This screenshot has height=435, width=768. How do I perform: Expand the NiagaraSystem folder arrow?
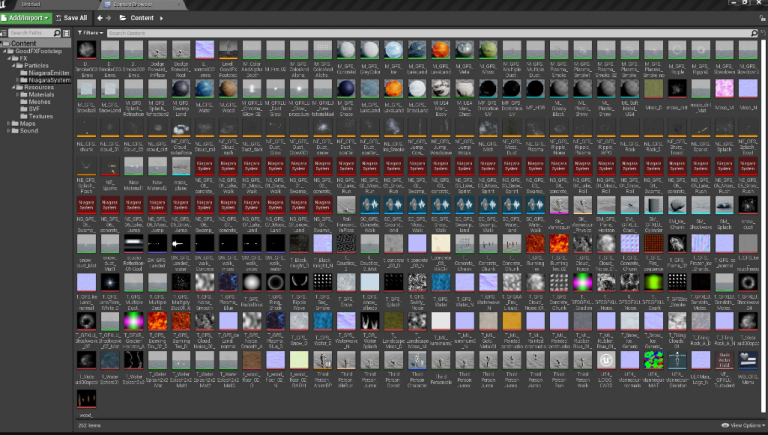(18, 80)
